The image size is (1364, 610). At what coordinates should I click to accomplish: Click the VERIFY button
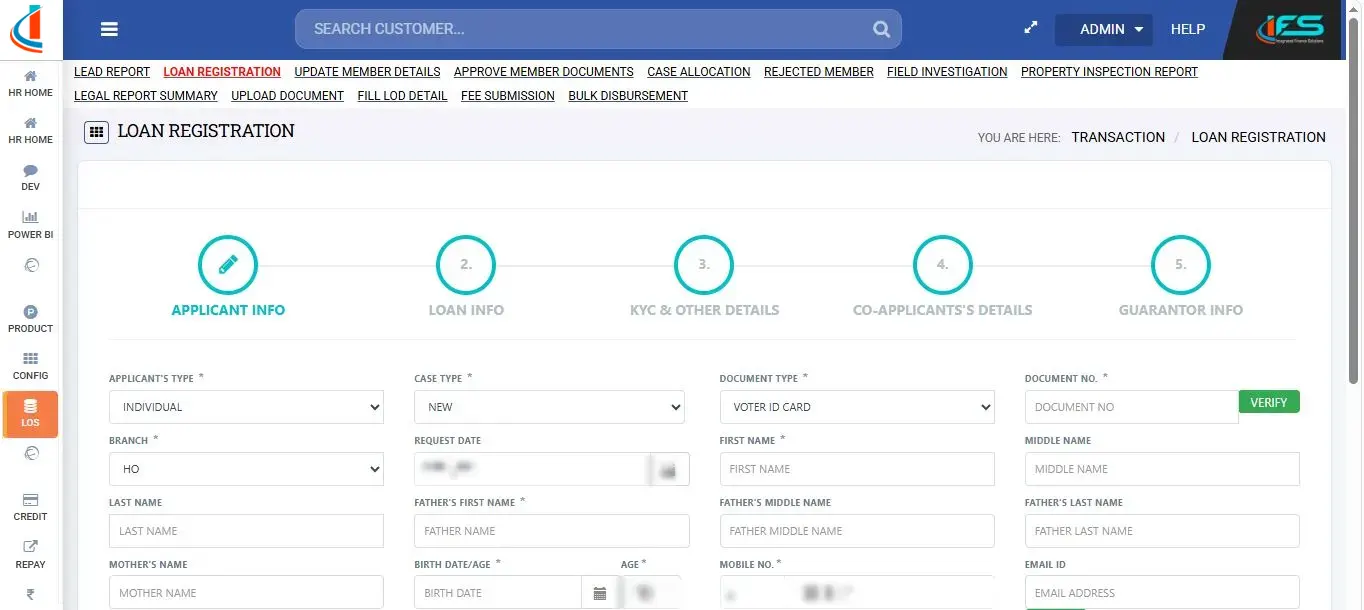point(1269,402)
